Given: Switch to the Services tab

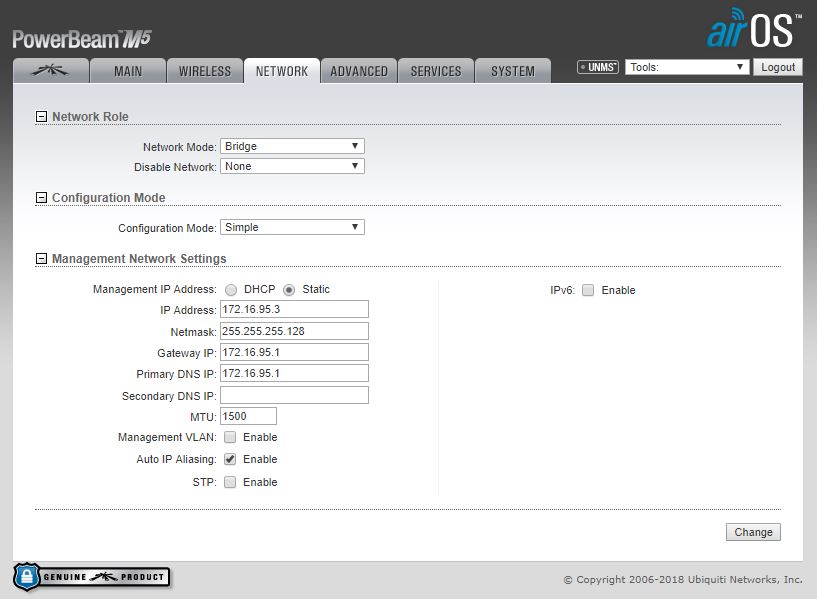Looking at the screenshot, I should (436, 71).
